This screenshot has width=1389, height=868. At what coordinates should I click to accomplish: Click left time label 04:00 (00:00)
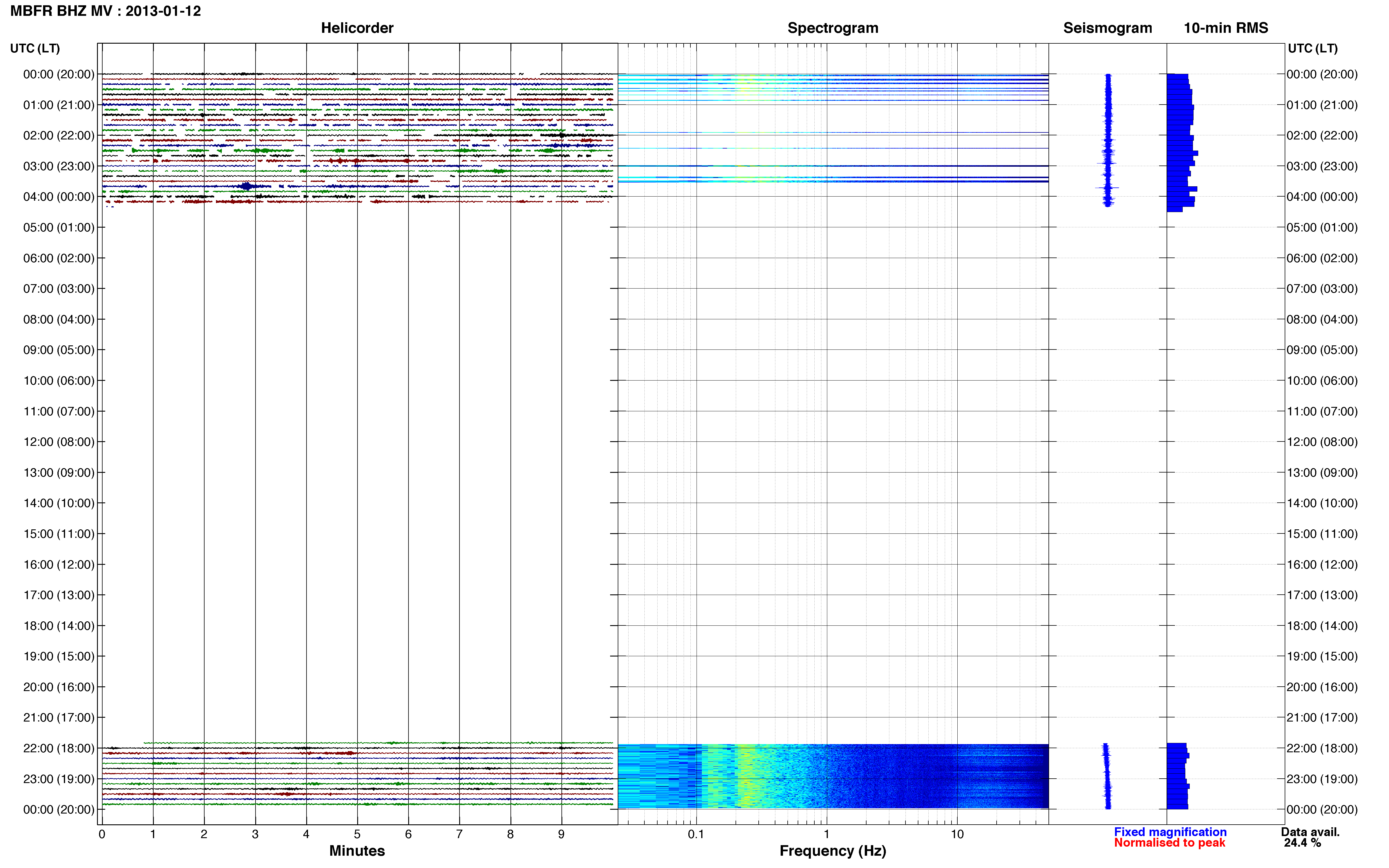59,197
